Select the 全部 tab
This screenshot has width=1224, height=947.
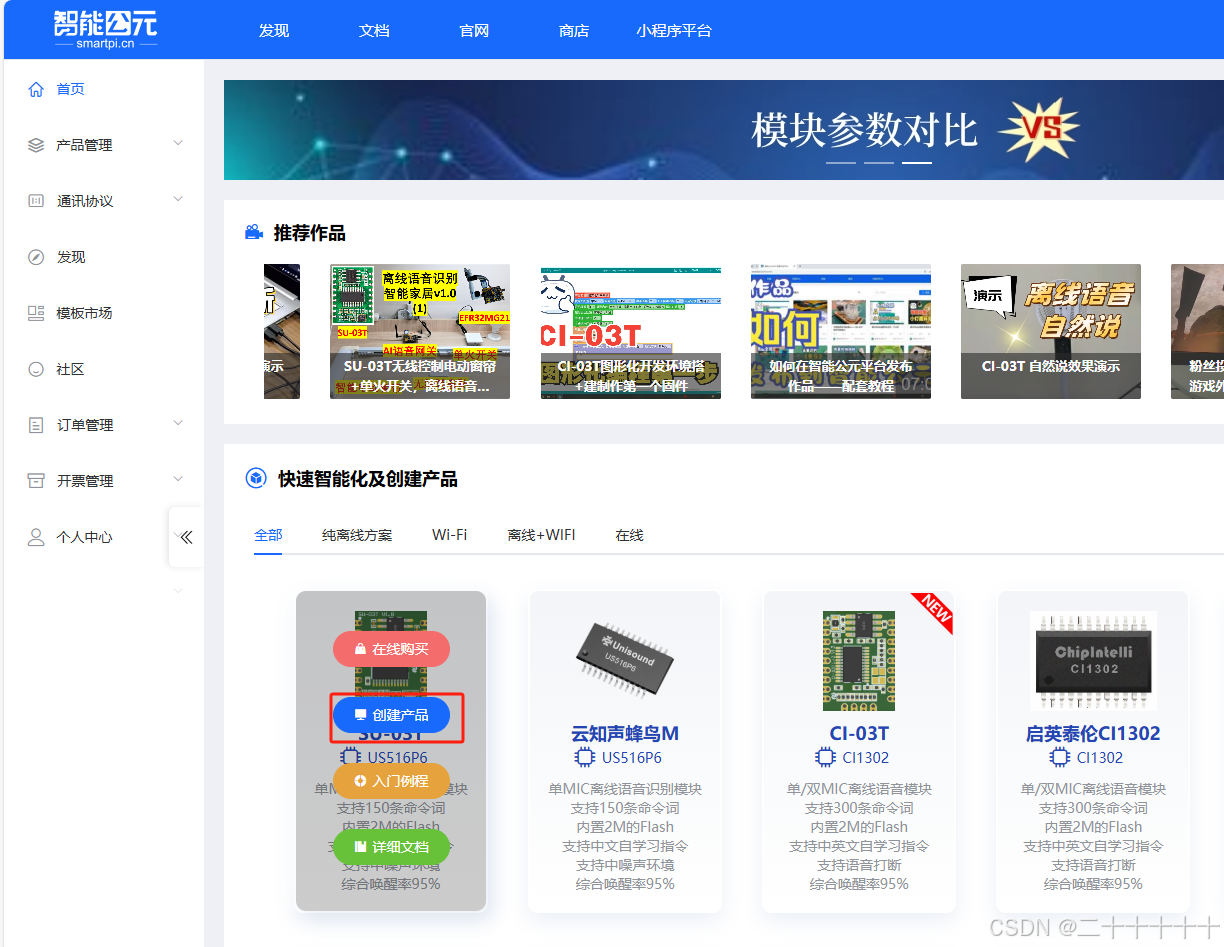click(x=268, y=535)
